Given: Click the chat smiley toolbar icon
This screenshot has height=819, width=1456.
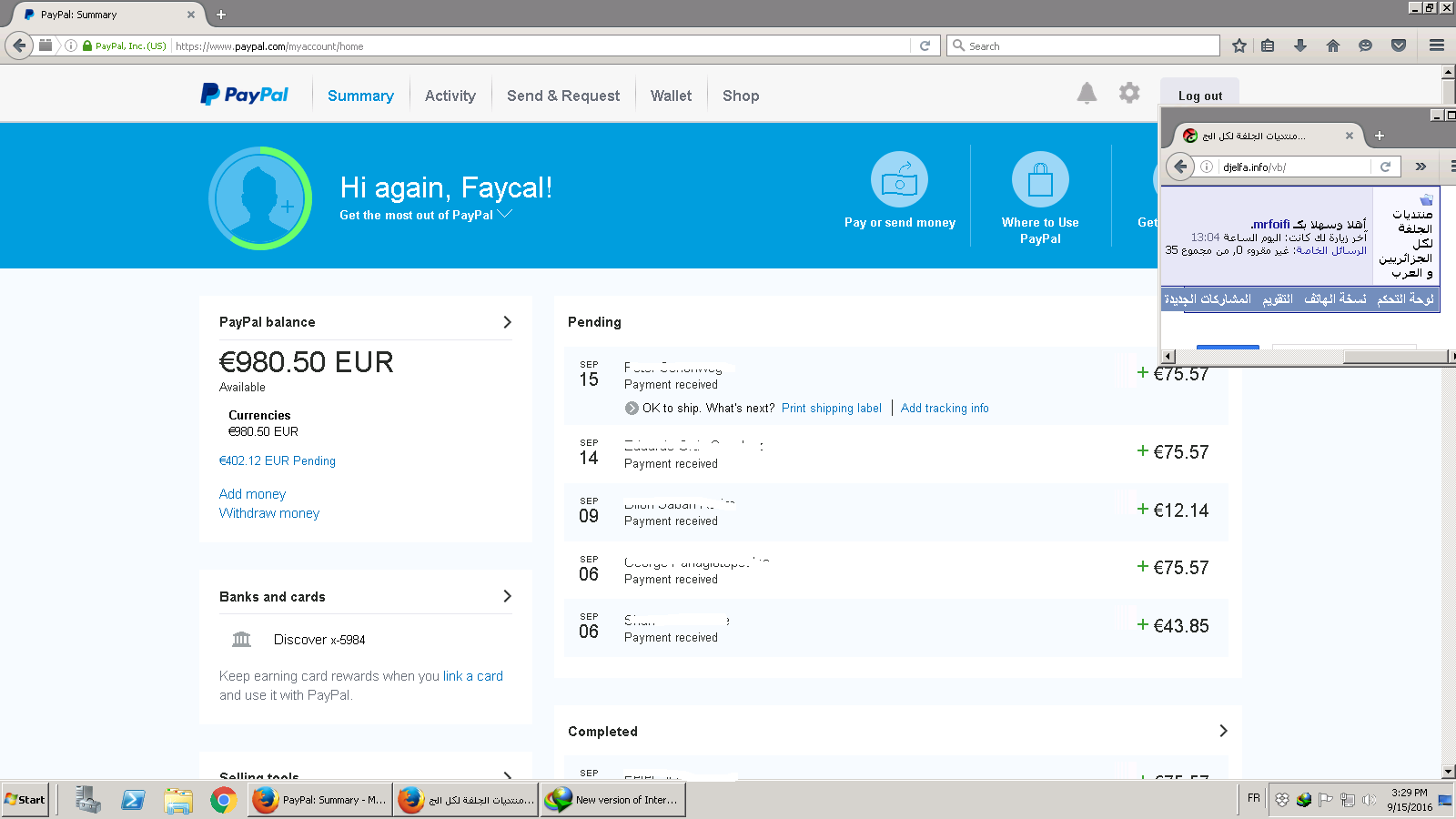Looking at the screenshot, I should point(1365,45).
